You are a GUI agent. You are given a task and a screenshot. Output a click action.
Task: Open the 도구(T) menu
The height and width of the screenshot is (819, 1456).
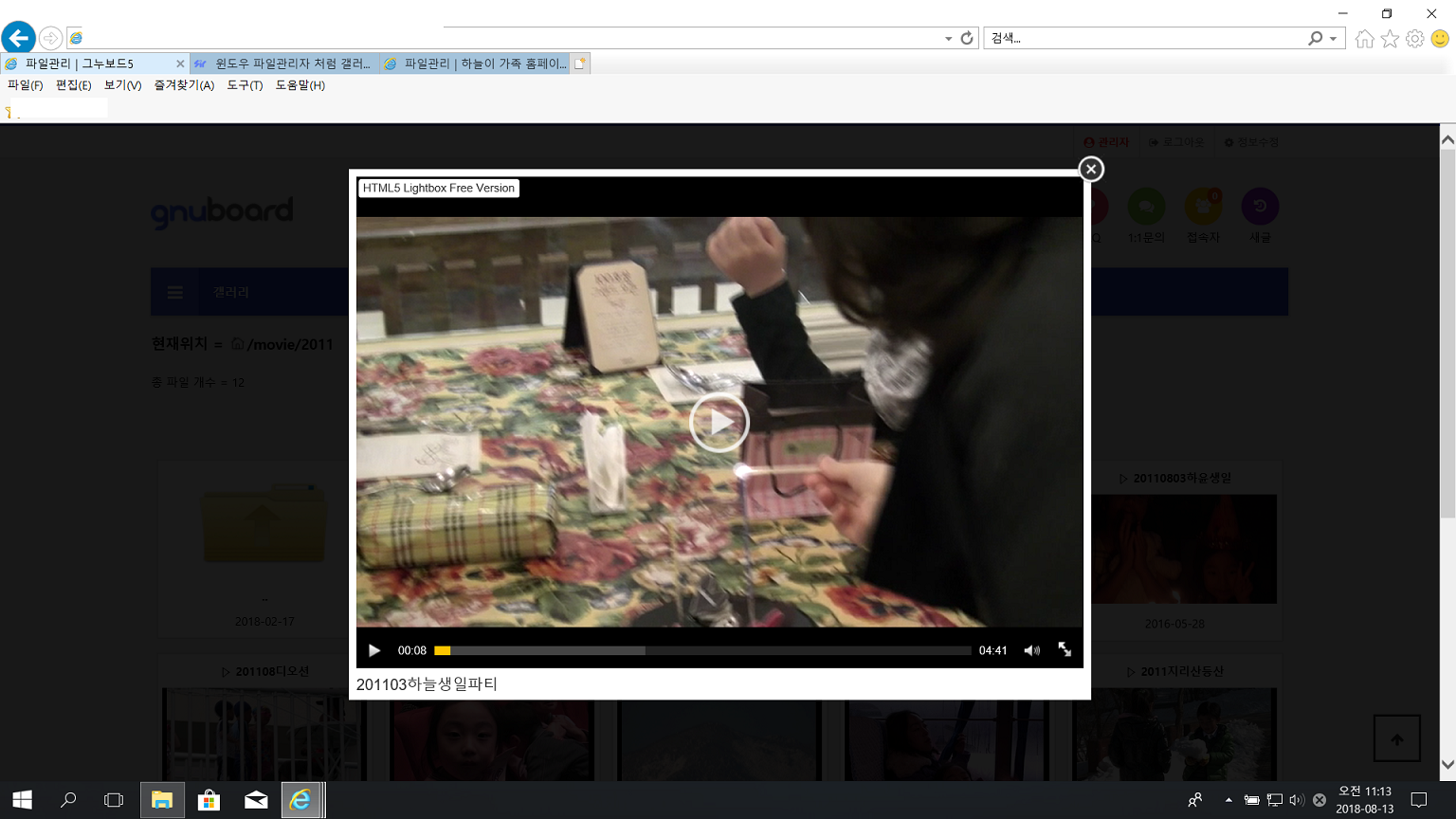(x=245, y=85)
